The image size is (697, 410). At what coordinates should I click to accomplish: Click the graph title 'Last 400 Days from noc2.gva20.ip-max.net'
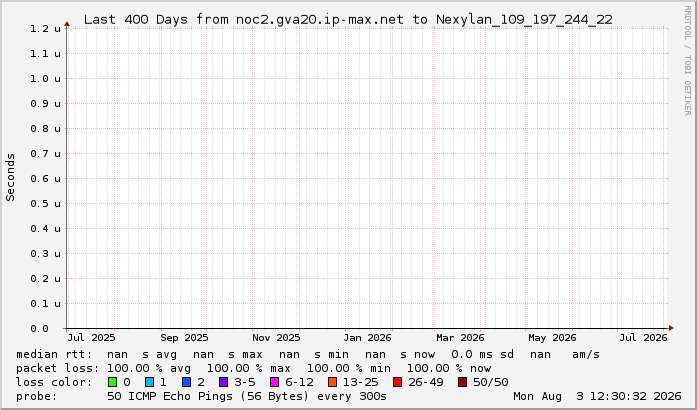[244, 20]
